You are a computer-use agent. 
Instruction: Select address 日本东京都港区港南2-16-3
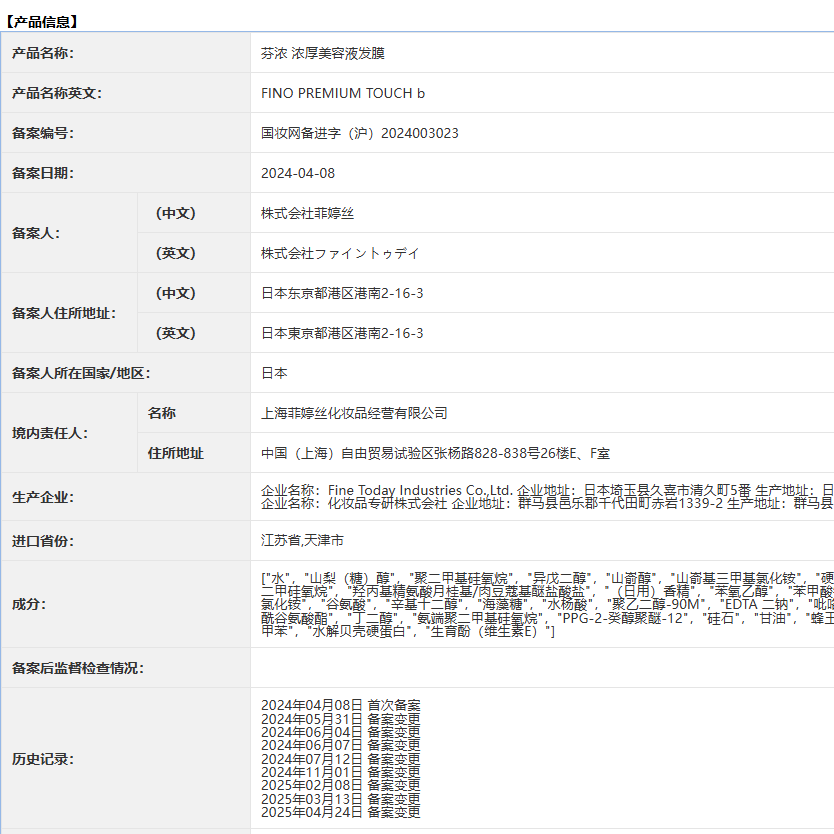pos(342,293)
